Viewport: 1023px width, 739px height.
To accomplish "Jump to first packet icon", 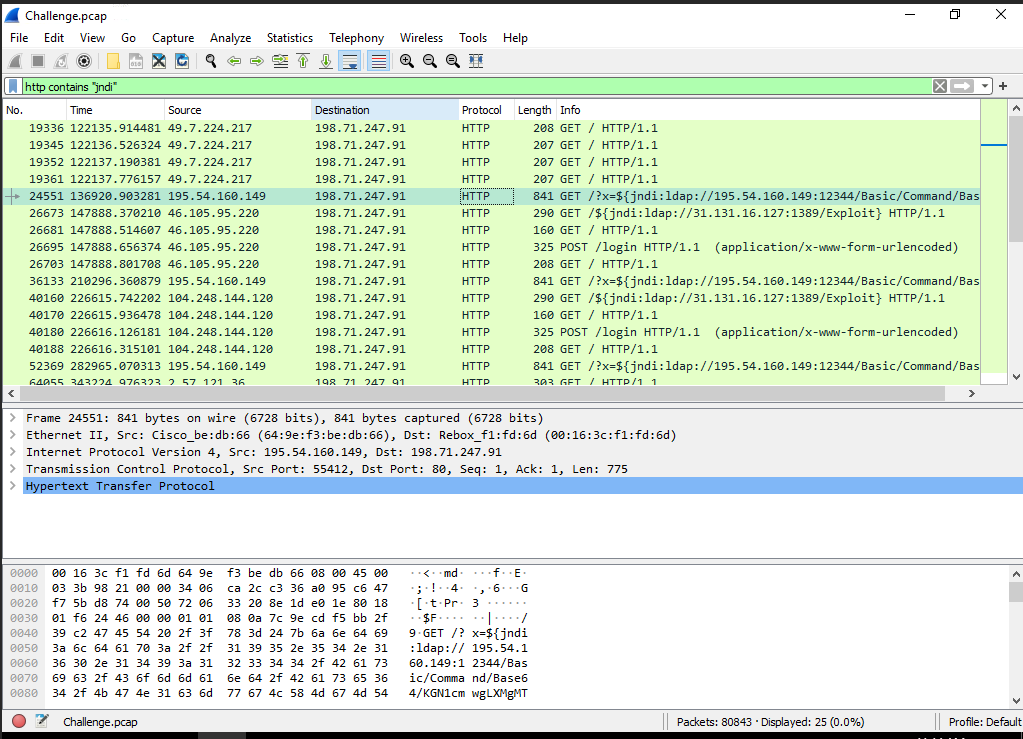I will [x=303, y=61].
